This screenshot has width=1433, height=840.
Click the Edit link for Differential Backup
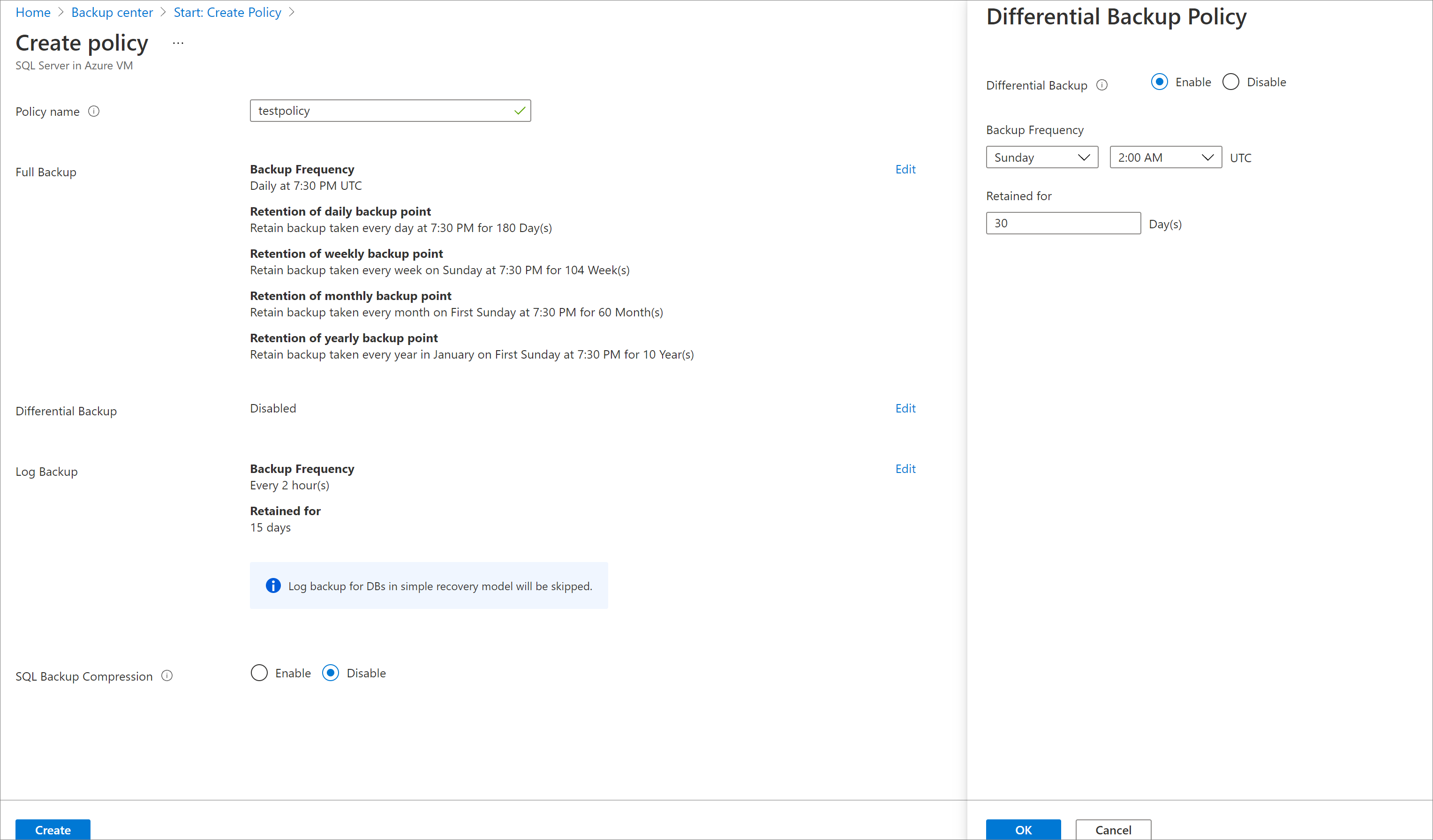click(905, 408)
